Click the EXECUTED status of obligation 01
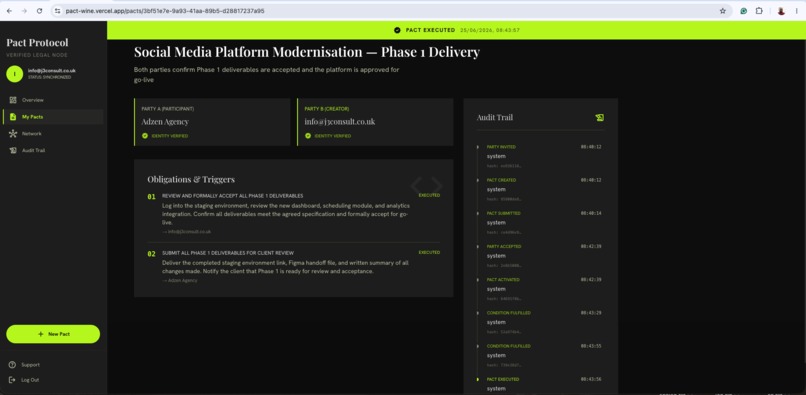Screen dimensions: 806x395 [429, 195]
